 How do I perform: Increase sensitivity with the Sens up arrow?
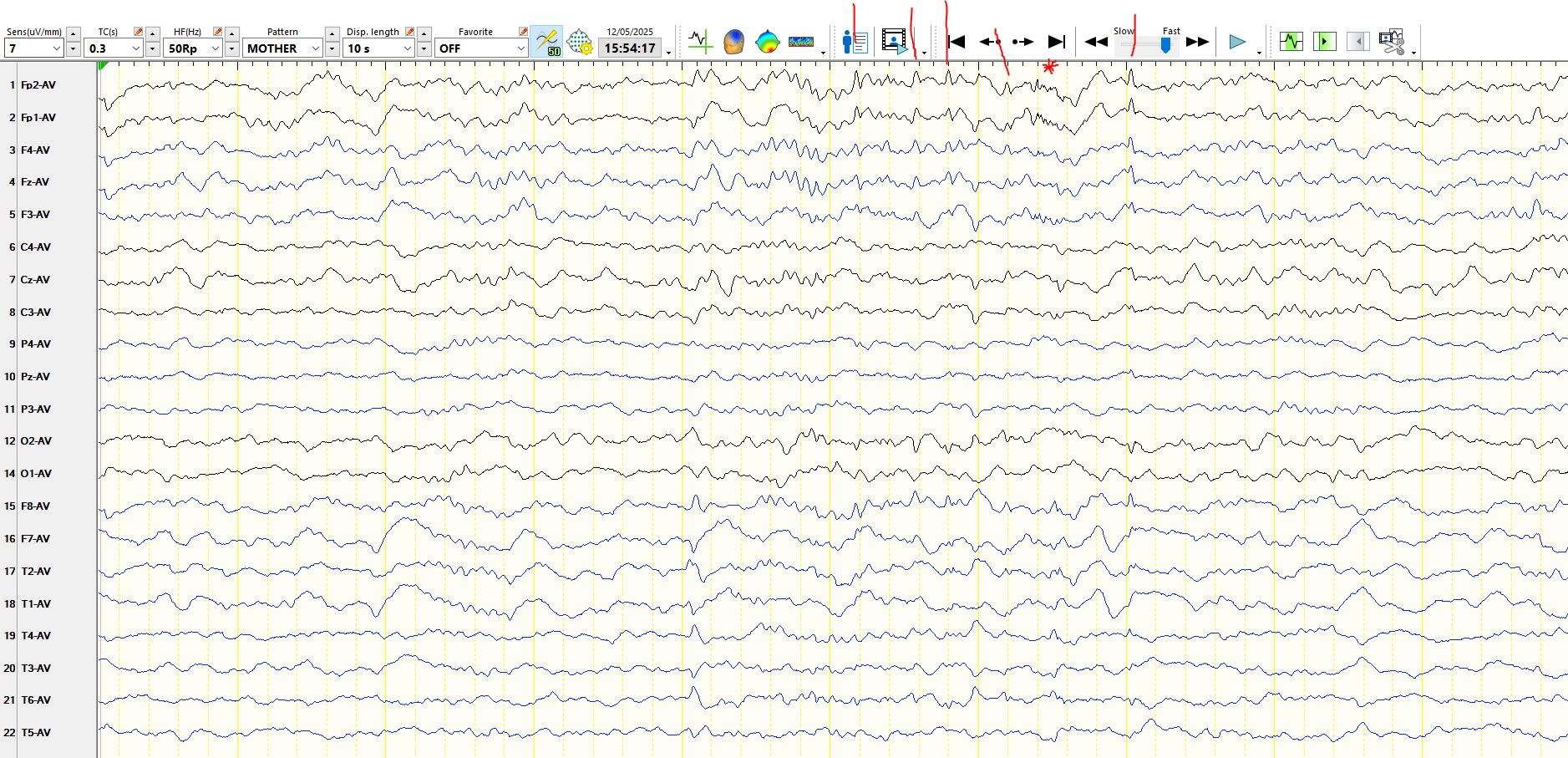(x=74, y=33)
